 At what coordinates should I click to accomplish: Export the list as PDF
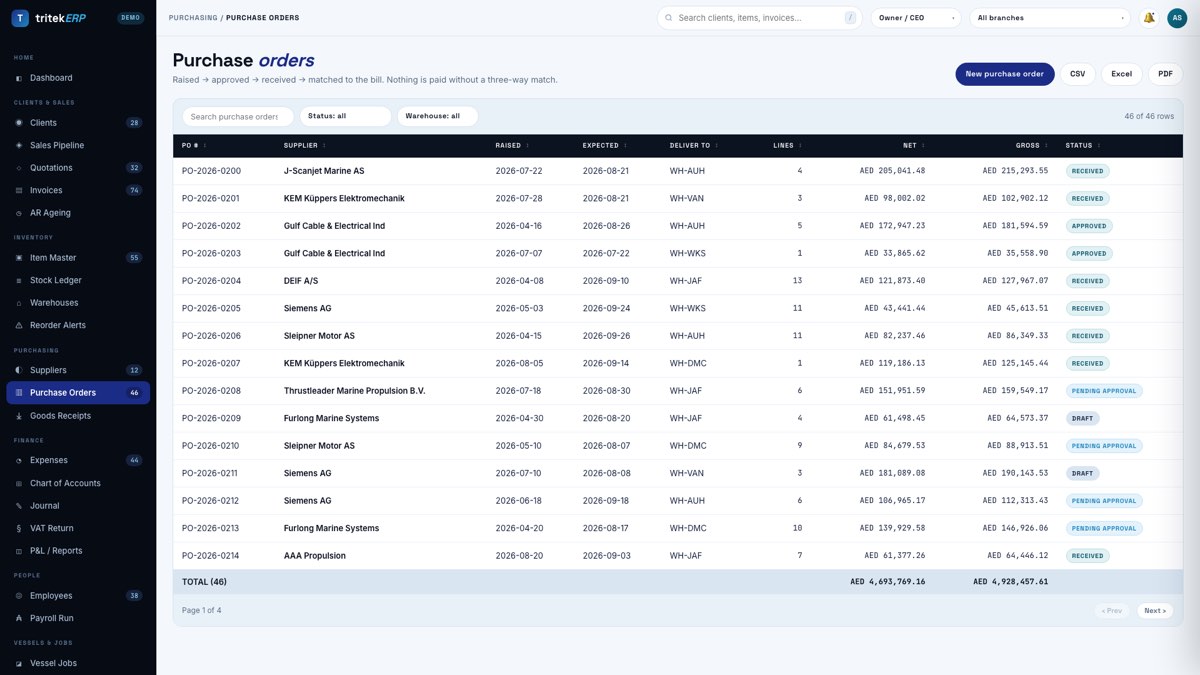point(1165,74)
